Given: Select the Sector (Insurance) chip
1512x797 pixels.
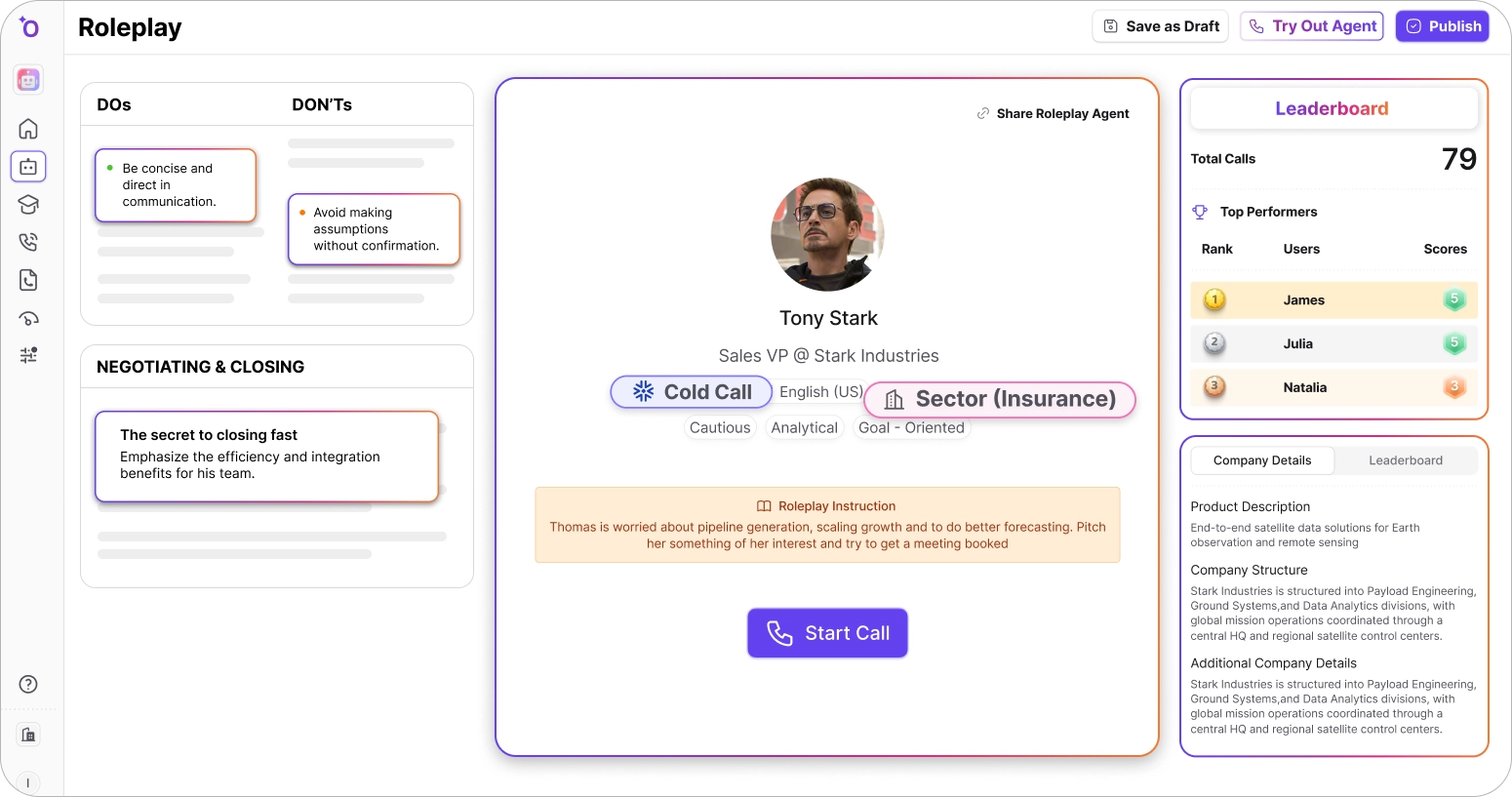Looking at the screenshot, I should coord(999,399).
